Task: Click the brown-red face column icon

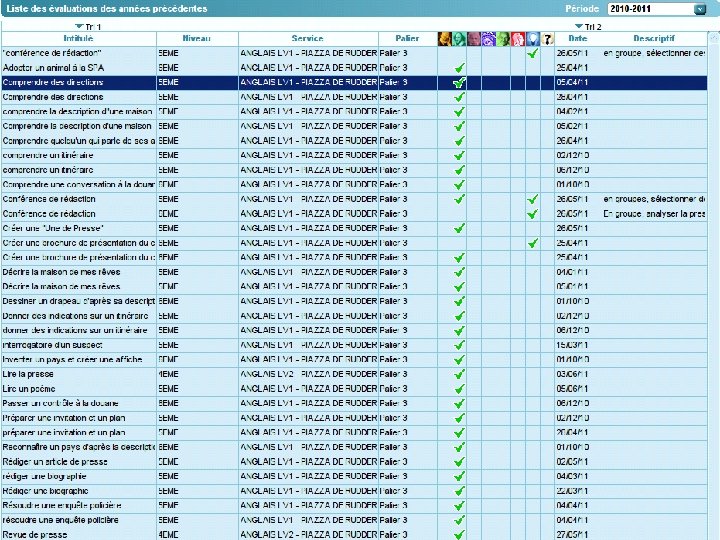Action: point(474,39)
